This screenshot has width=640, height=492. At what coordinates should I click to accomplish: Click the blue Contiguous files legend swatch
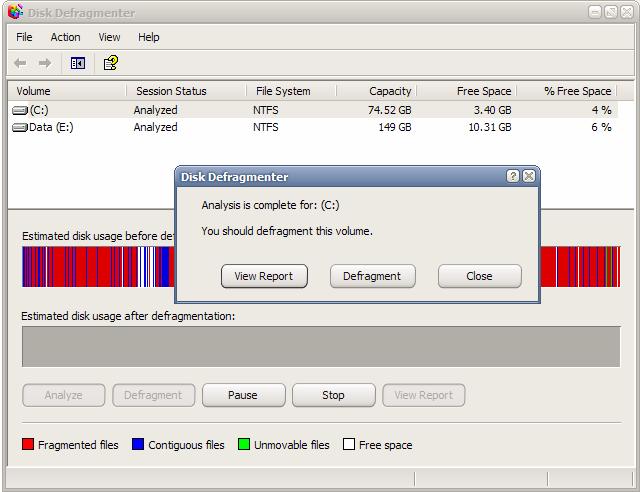[138, 444]
